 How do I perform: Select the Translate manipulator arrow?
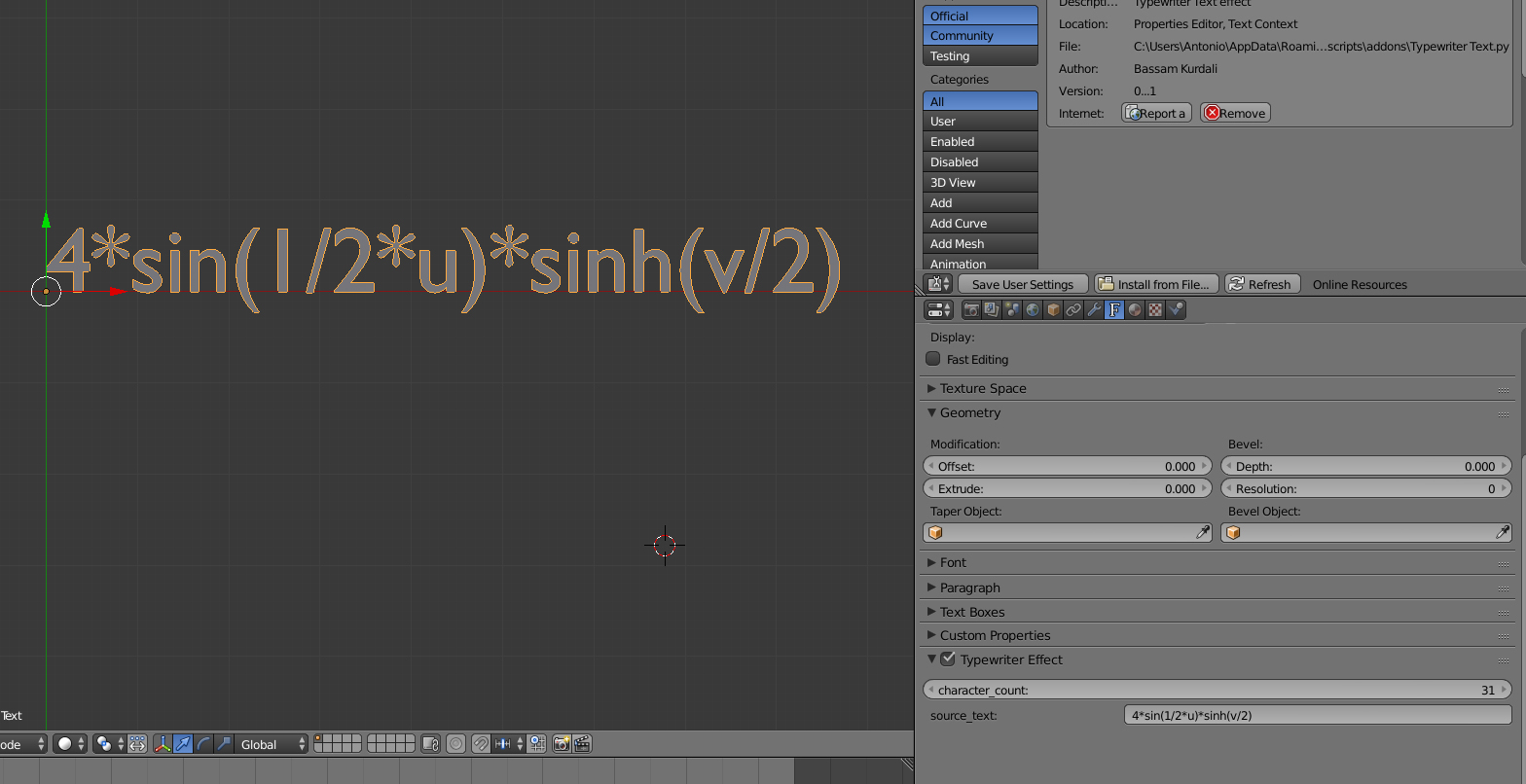point(183,744)
